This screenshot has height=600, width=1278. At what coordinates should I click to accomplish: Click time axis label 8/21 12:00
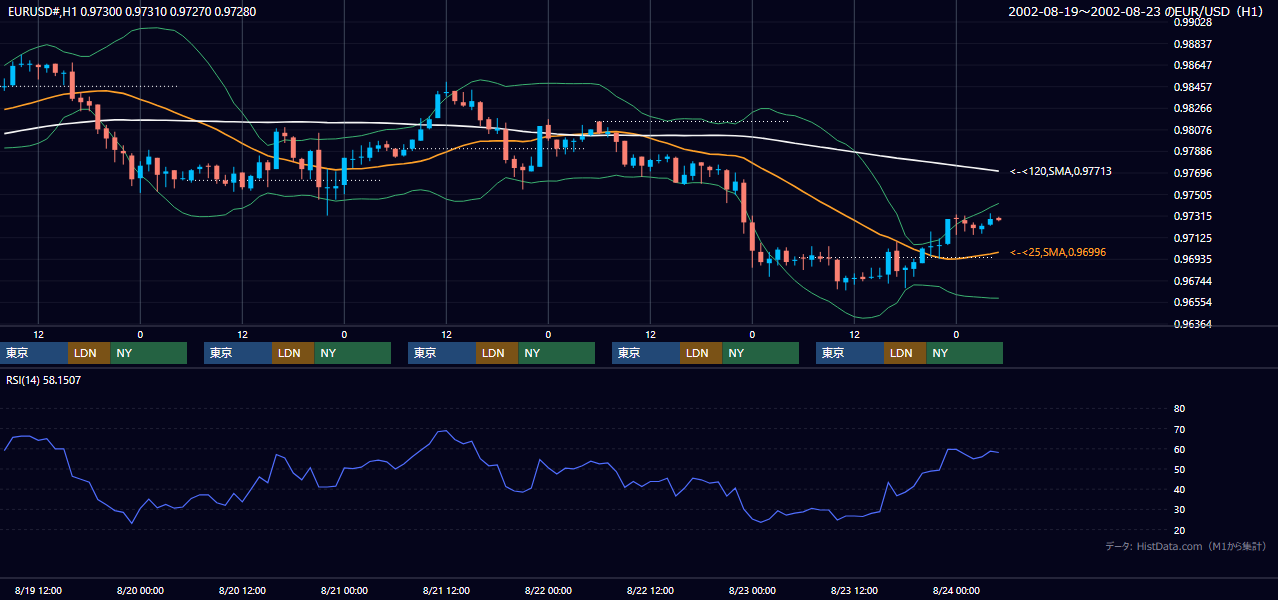tap(446, 590)
